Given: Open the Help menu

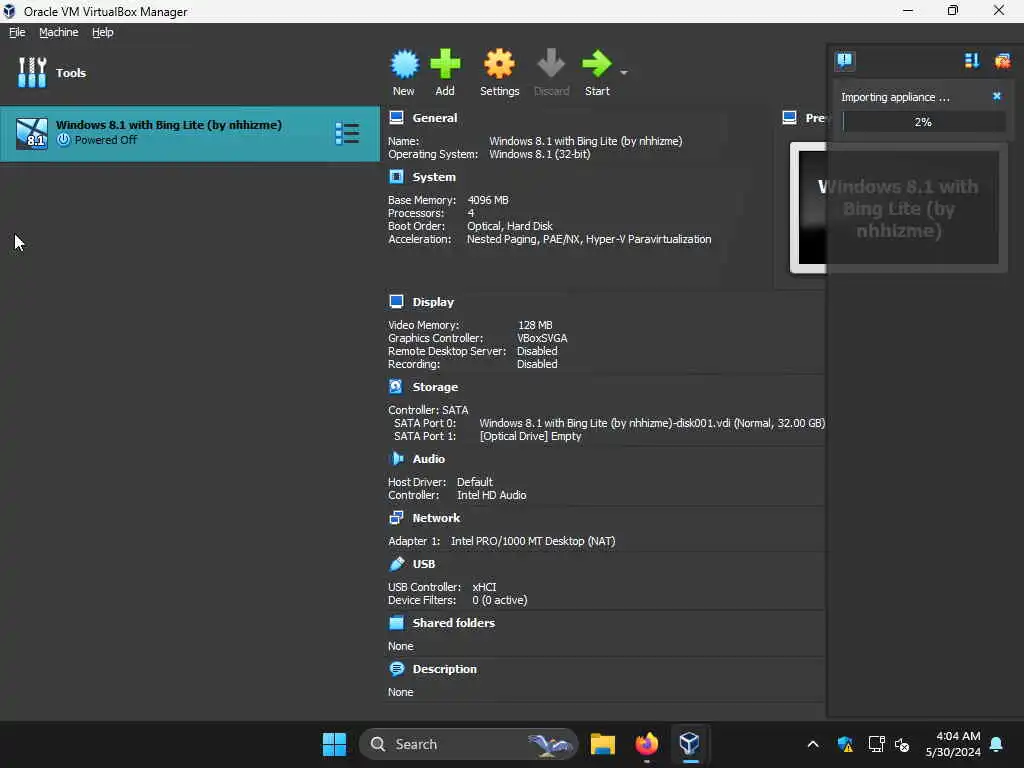Looking at the screenshot, I should tap(103, 32).
